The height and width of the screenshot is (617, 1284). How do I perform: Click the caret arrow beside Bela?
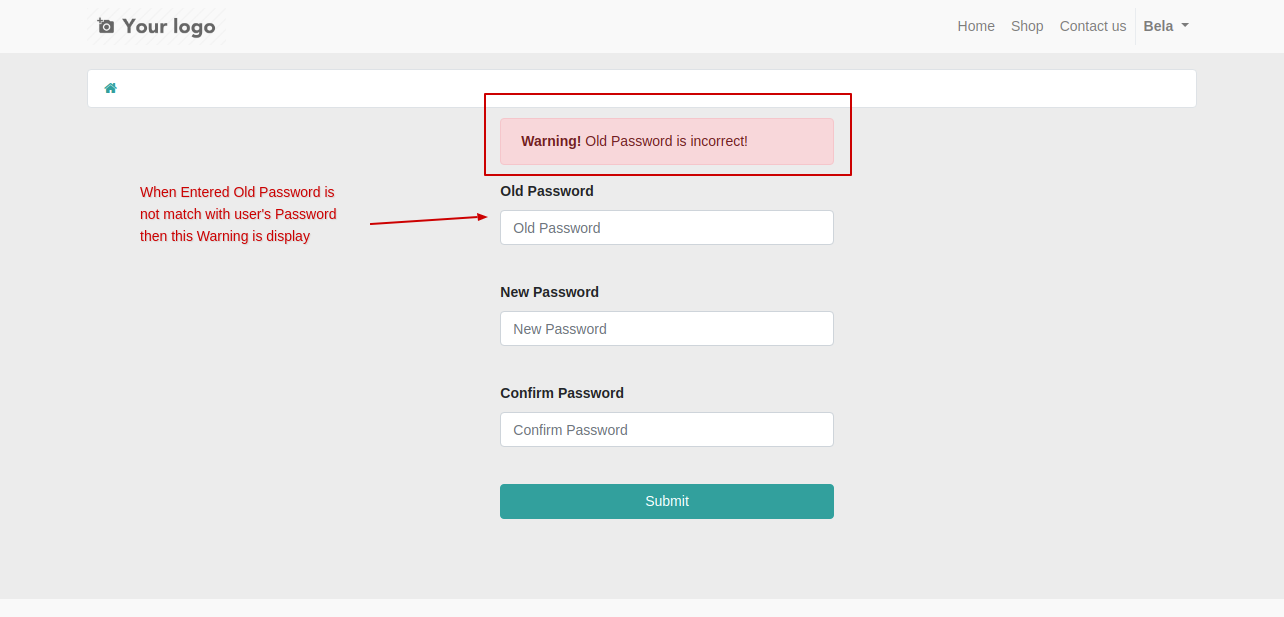[1185, 26]
